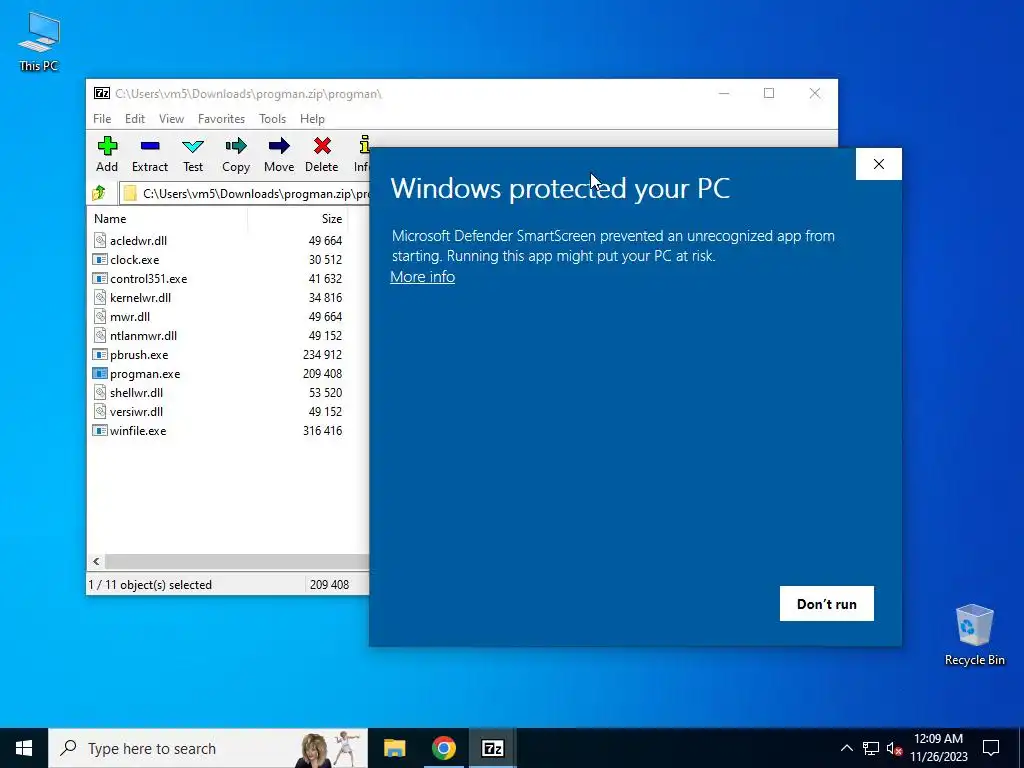Select control351.exe file icon
The height and width of the screenshot is (768, 1024).
(x=99, y=278)
